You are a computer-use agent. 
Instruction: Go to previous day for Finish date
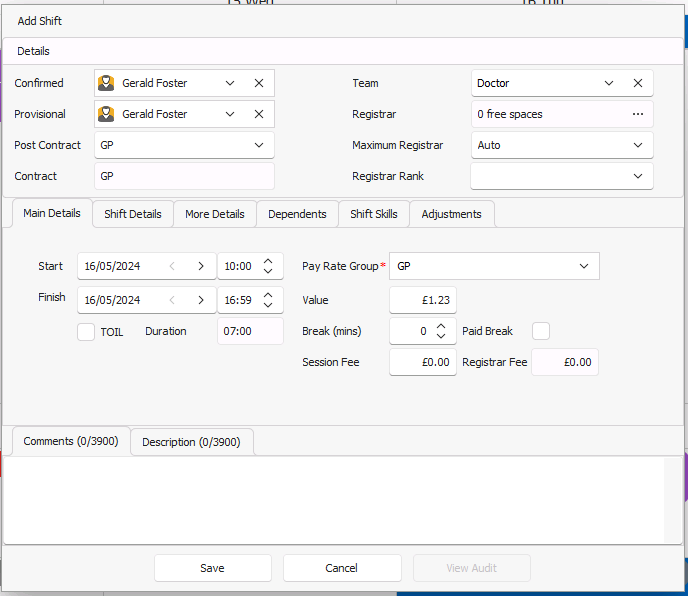tap(172, 300)
